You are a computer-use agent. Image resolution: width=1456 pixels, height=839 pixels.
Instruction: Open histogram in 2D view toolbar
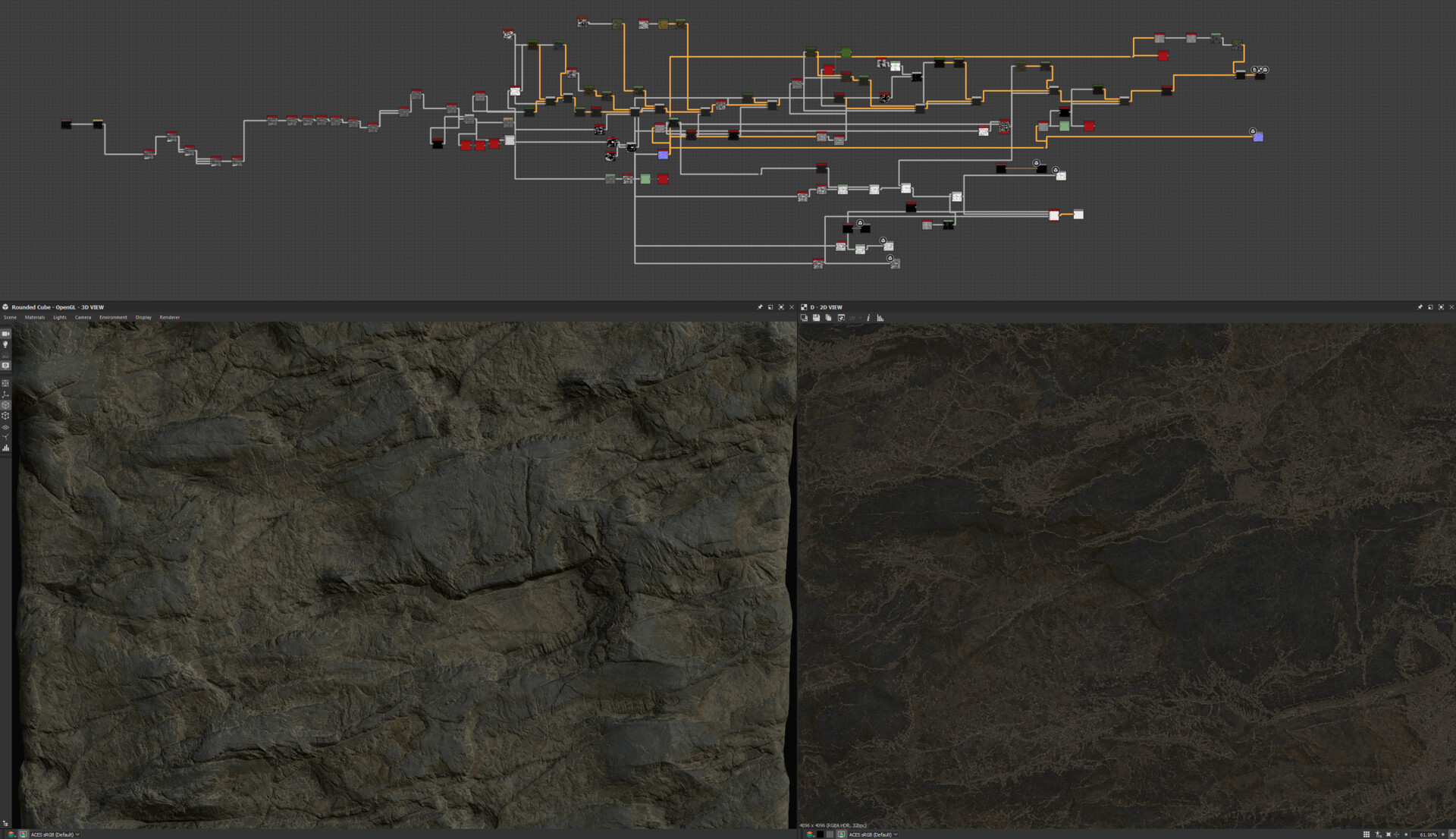click(x=880, y=318)
